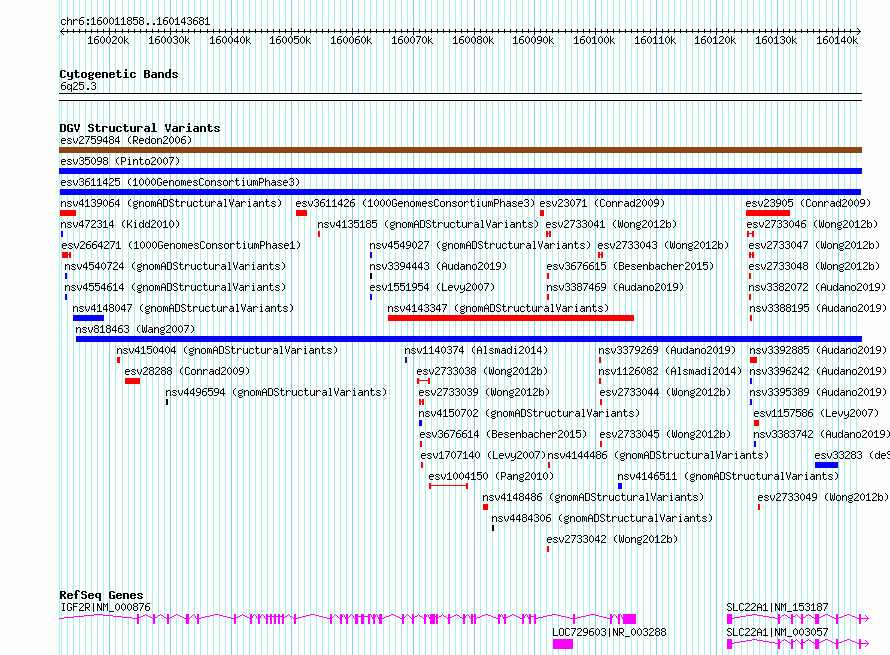Click the esv2733041 (Wong2012b) label

[611, 224]
